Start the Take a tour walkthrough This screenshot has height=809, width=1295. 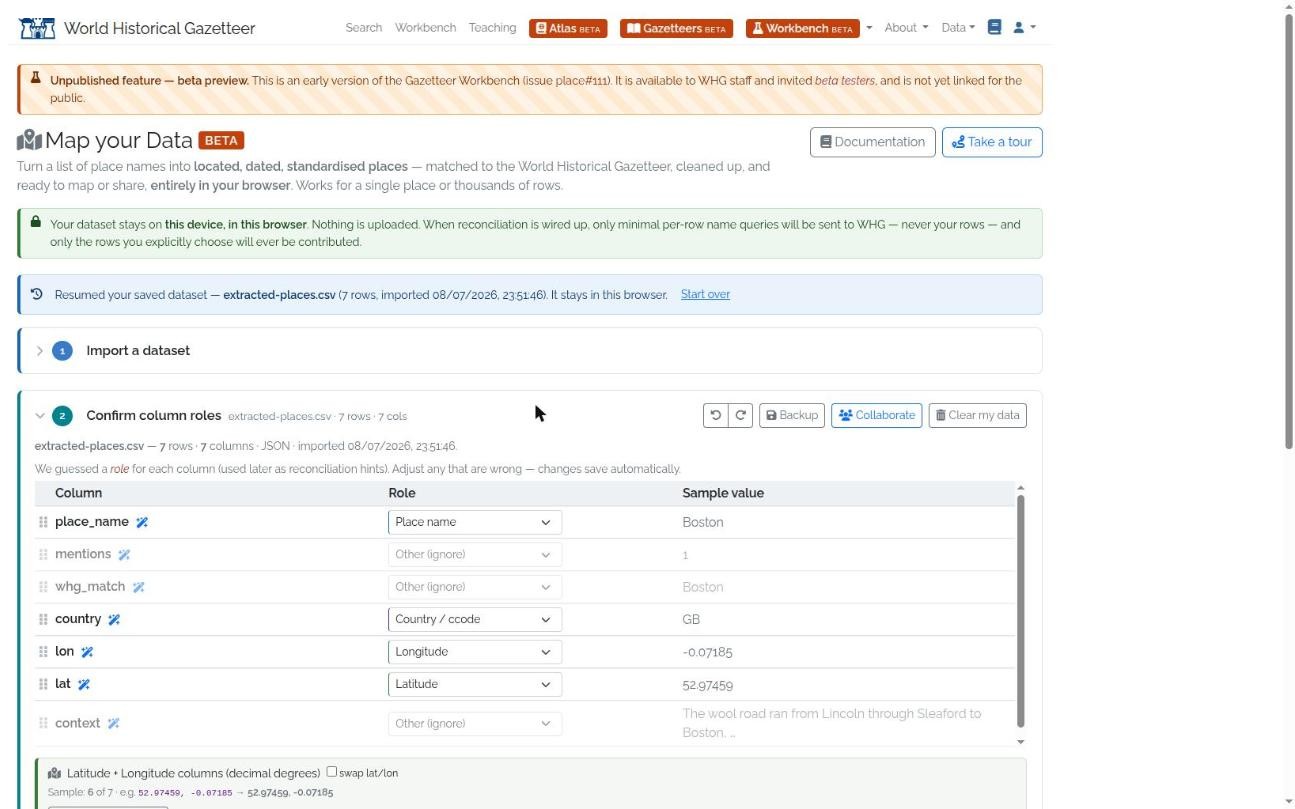992,142
